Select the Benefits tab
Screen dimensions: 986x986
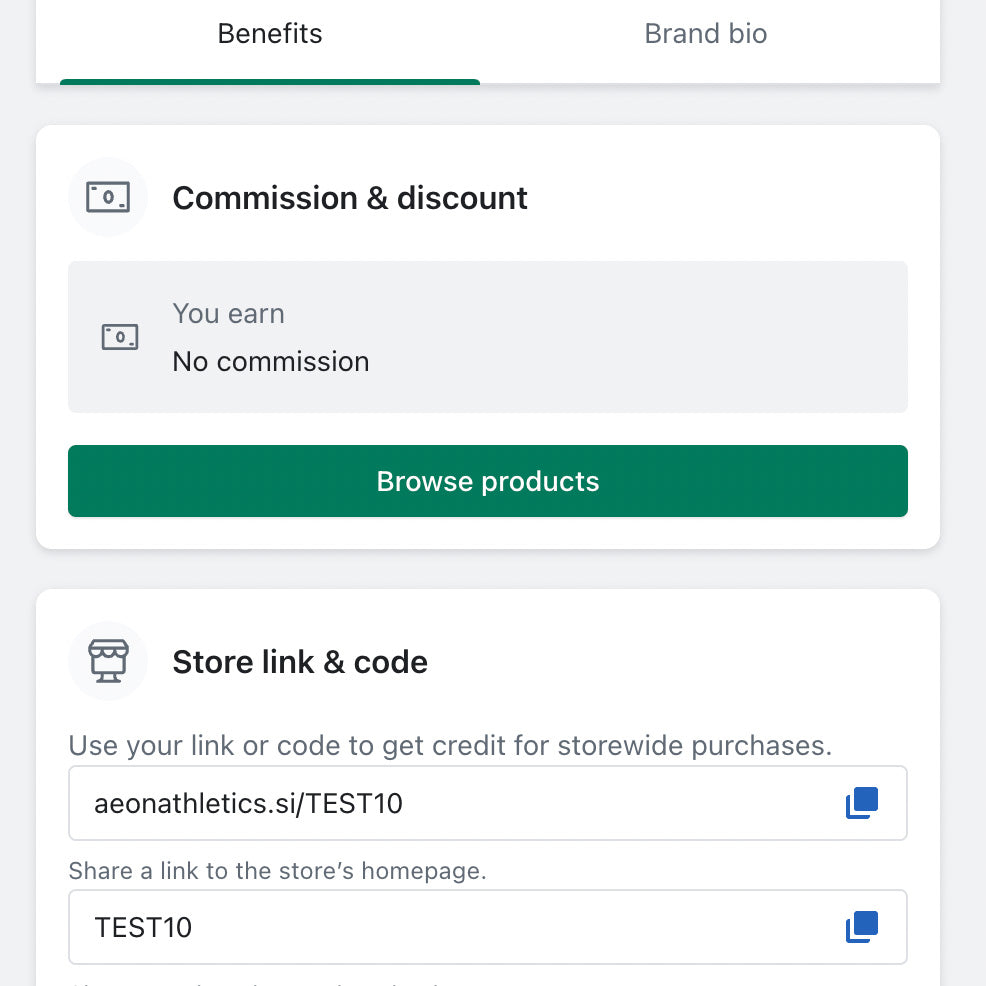click(x=270, y=34)
